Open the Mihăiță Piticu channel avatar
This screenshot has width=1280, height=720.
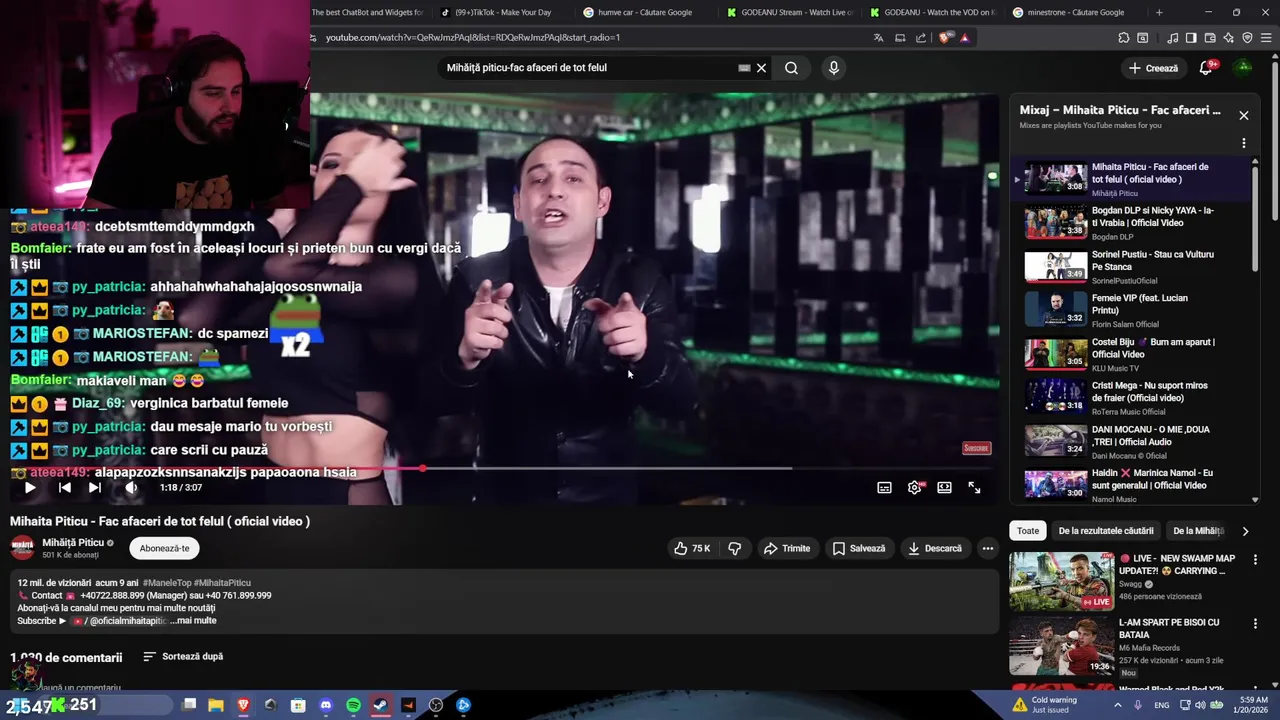(x=22, y=548)
